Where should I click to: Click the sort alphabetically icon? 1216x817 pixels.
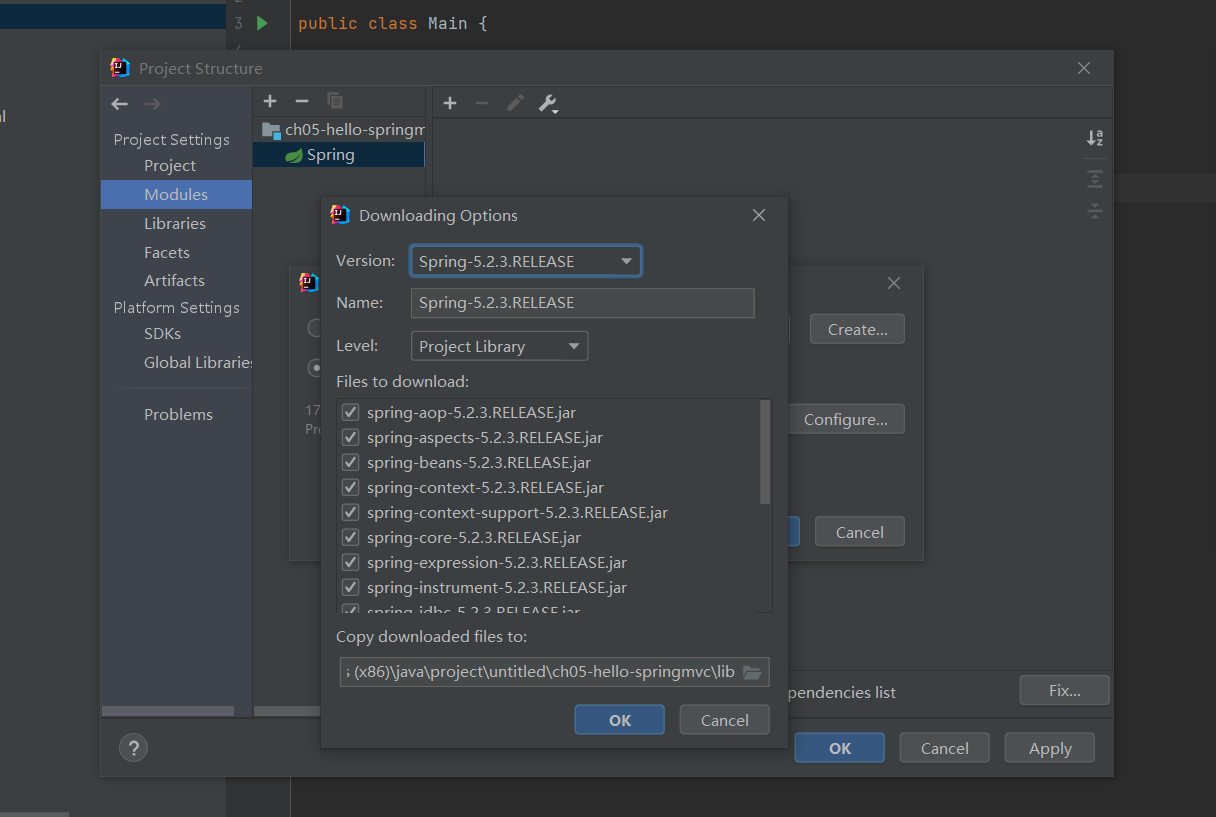[x=1095, y=138]
